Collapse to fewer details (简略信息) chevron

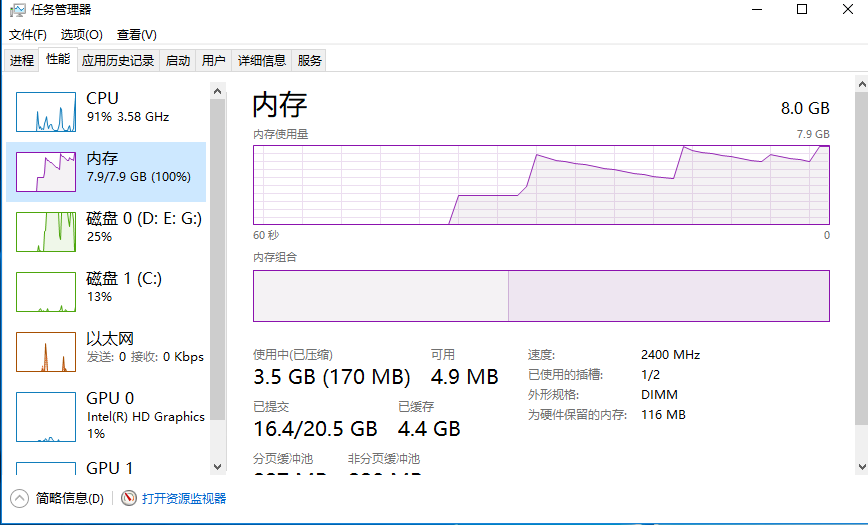tap(19, 498)
